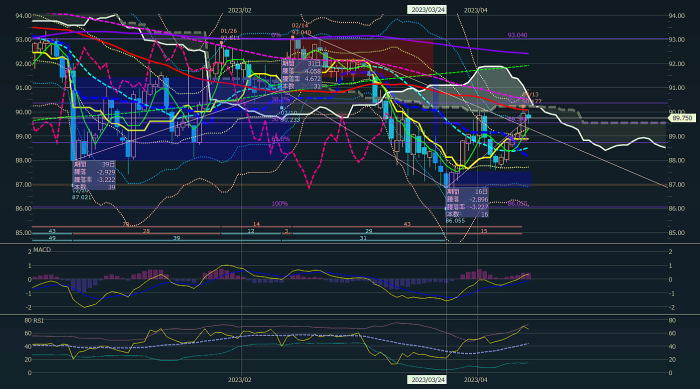Click the 92.00 label on left price axis
This screenshot has width=700, height=389.
pos(23,64)
